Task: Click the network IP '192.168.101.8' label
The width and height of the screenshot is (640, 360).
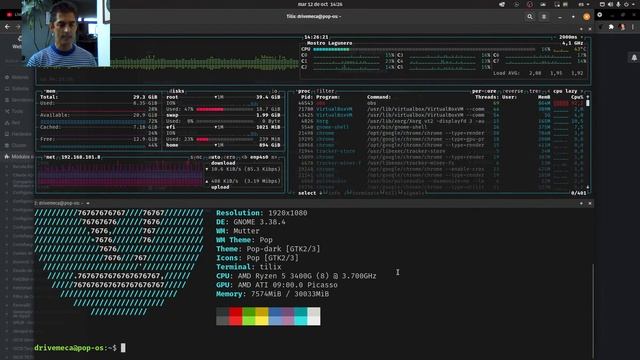Action: coord(80,157)
